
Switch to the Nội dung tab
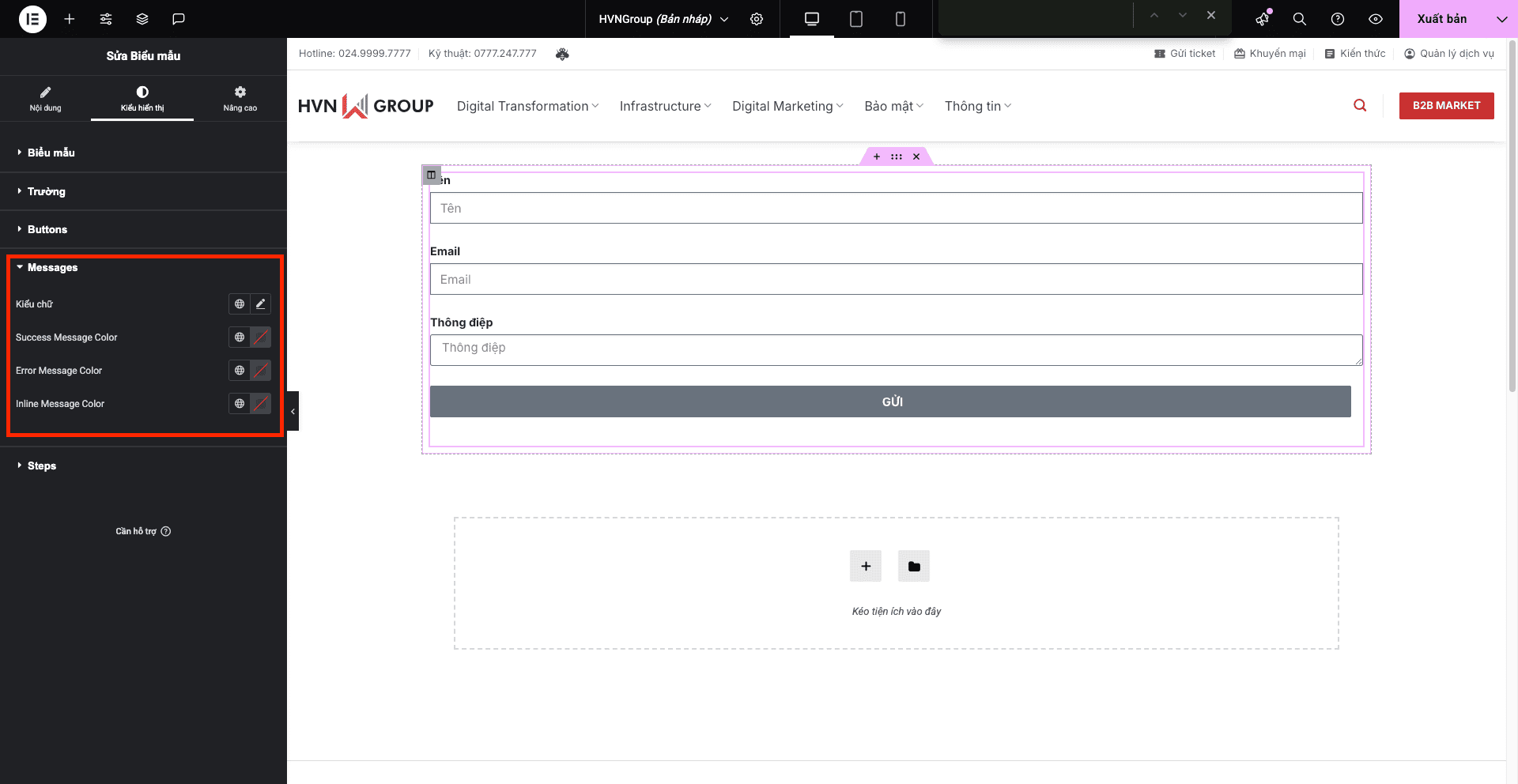(x=45, y=99)
